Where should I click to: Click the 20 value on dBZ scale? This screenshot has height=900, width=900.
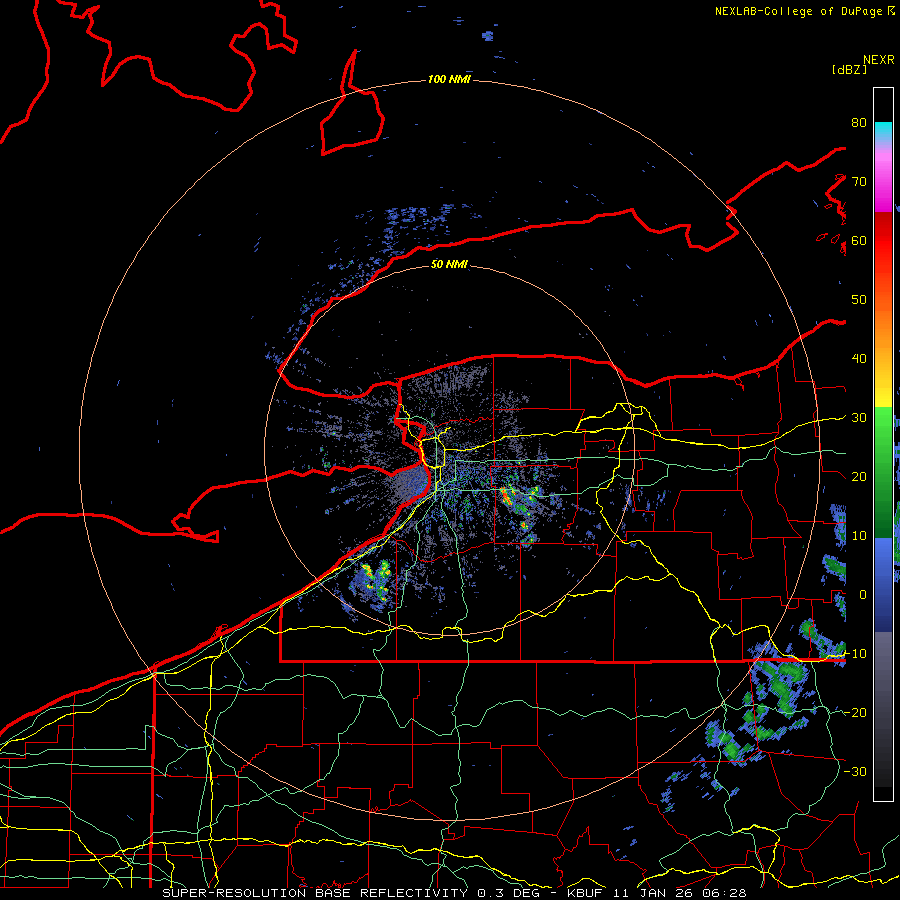[859, 476]
